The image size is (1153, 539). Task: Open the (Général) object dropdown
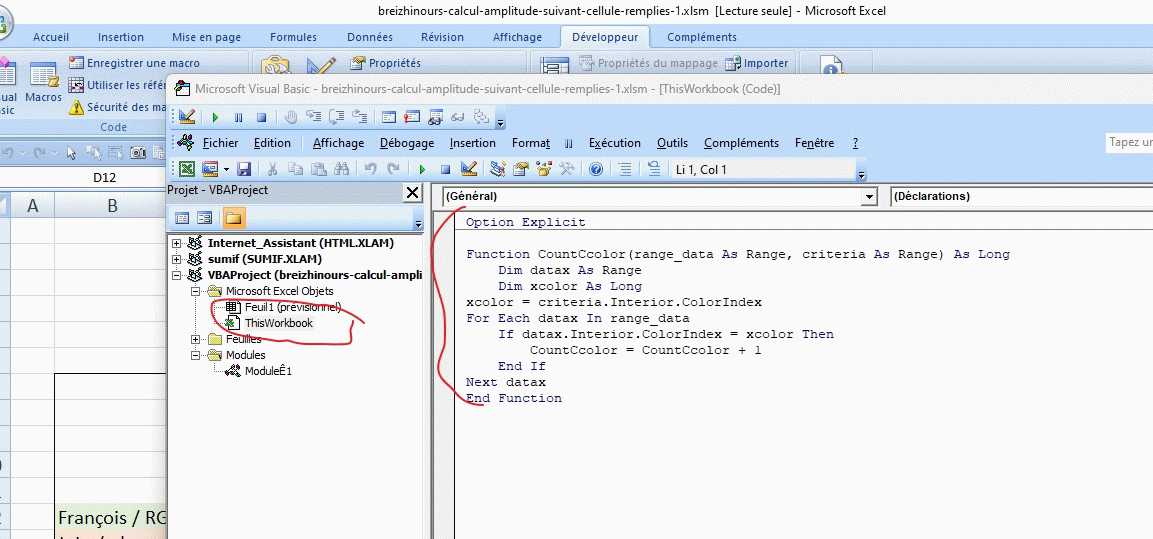871,196
